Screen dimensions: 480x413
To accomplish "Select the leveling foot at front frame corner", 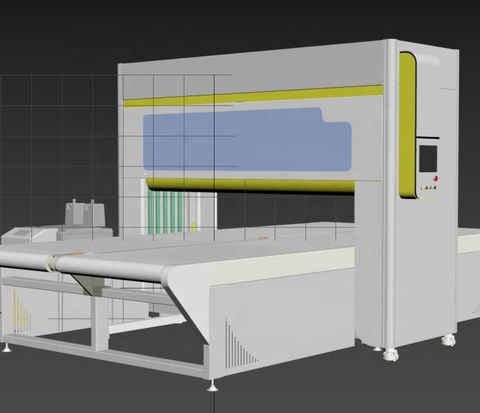I will (x=212, y=385).
